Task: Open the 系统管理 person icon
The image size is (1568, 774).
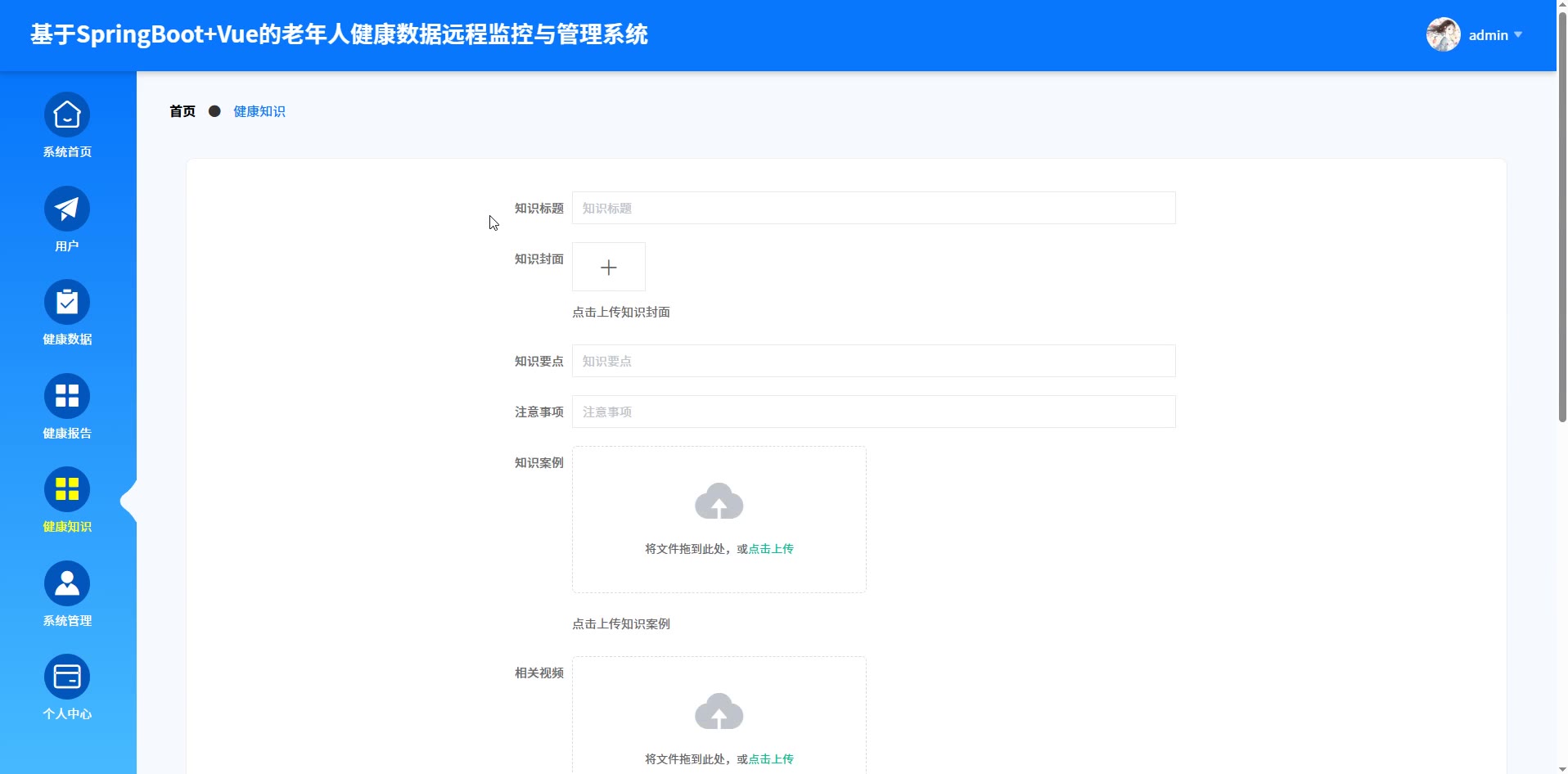Action: (x=67, y=583)
